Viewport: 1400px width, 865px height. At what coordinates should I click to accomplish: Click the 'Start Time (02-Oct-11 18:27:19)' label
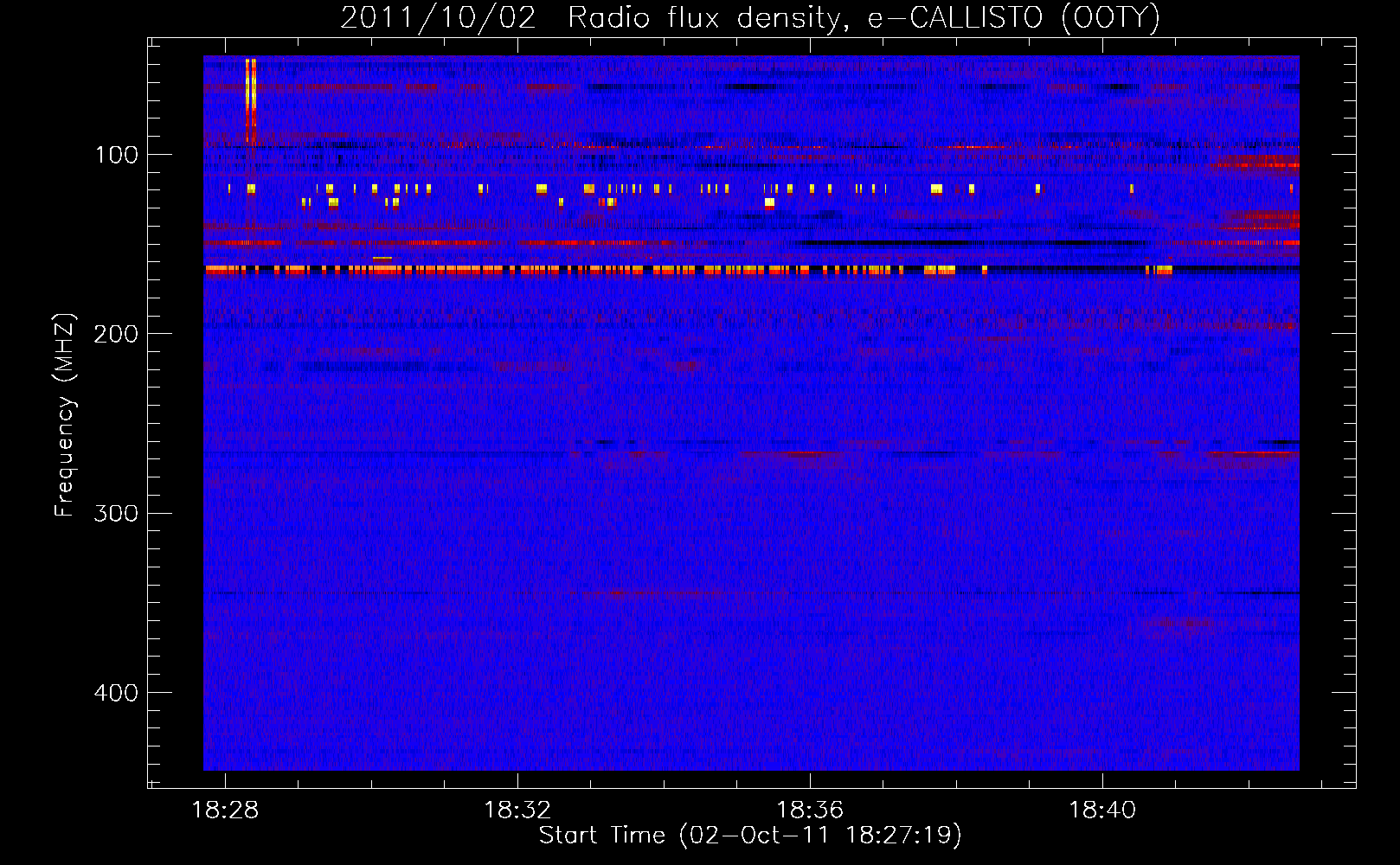[x=750, y=836]
